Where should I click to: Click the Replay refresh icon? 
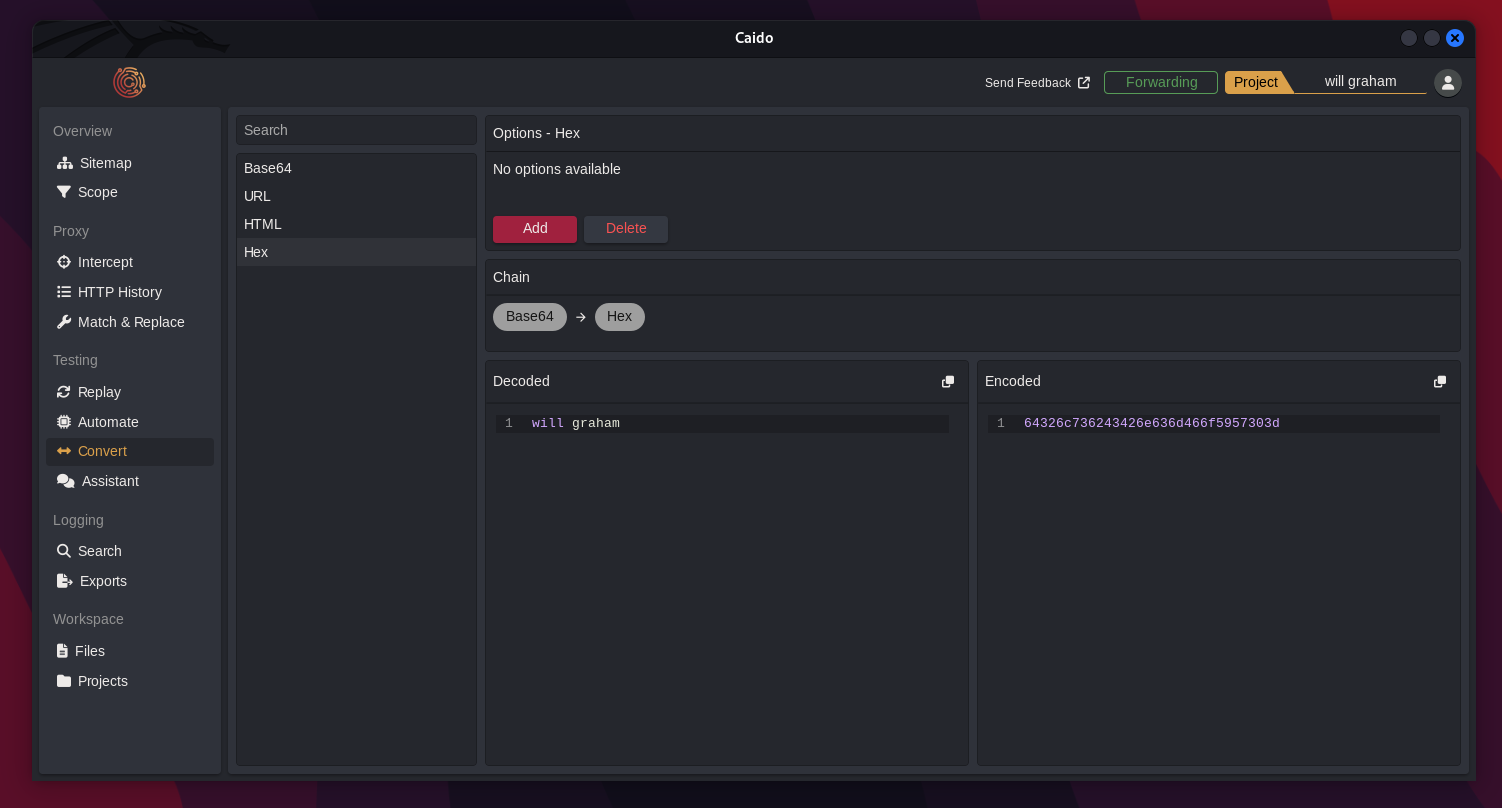click(x=64, y=392)
